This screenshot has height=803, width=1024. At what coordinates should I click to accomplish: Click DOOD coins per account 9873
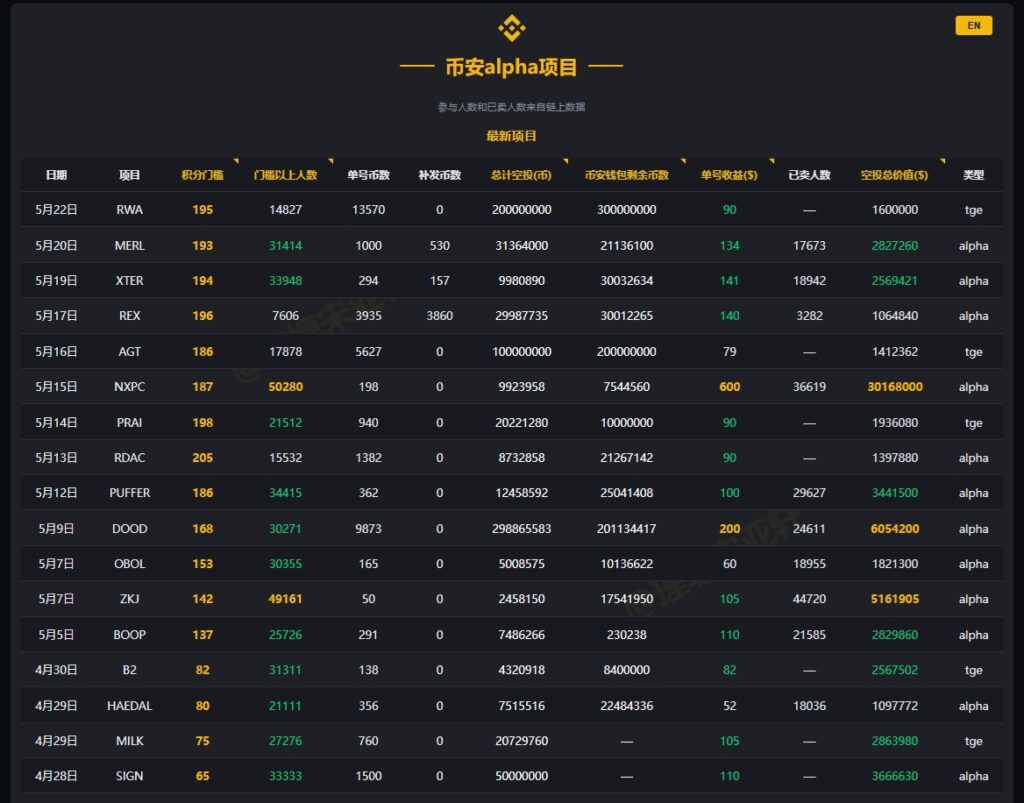click(368, 529)
